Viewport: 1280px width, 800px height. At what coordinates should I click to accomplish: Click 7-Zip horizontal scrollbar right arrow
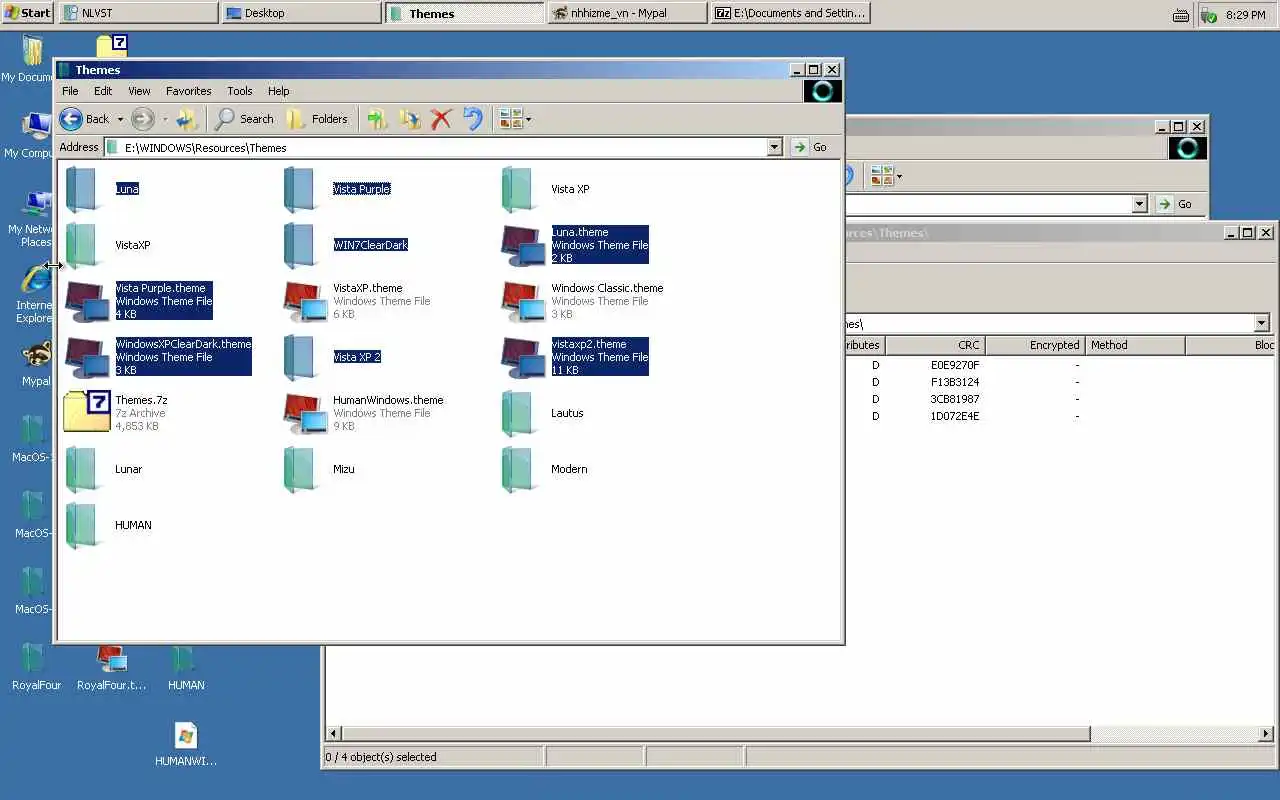point(1266,734)
